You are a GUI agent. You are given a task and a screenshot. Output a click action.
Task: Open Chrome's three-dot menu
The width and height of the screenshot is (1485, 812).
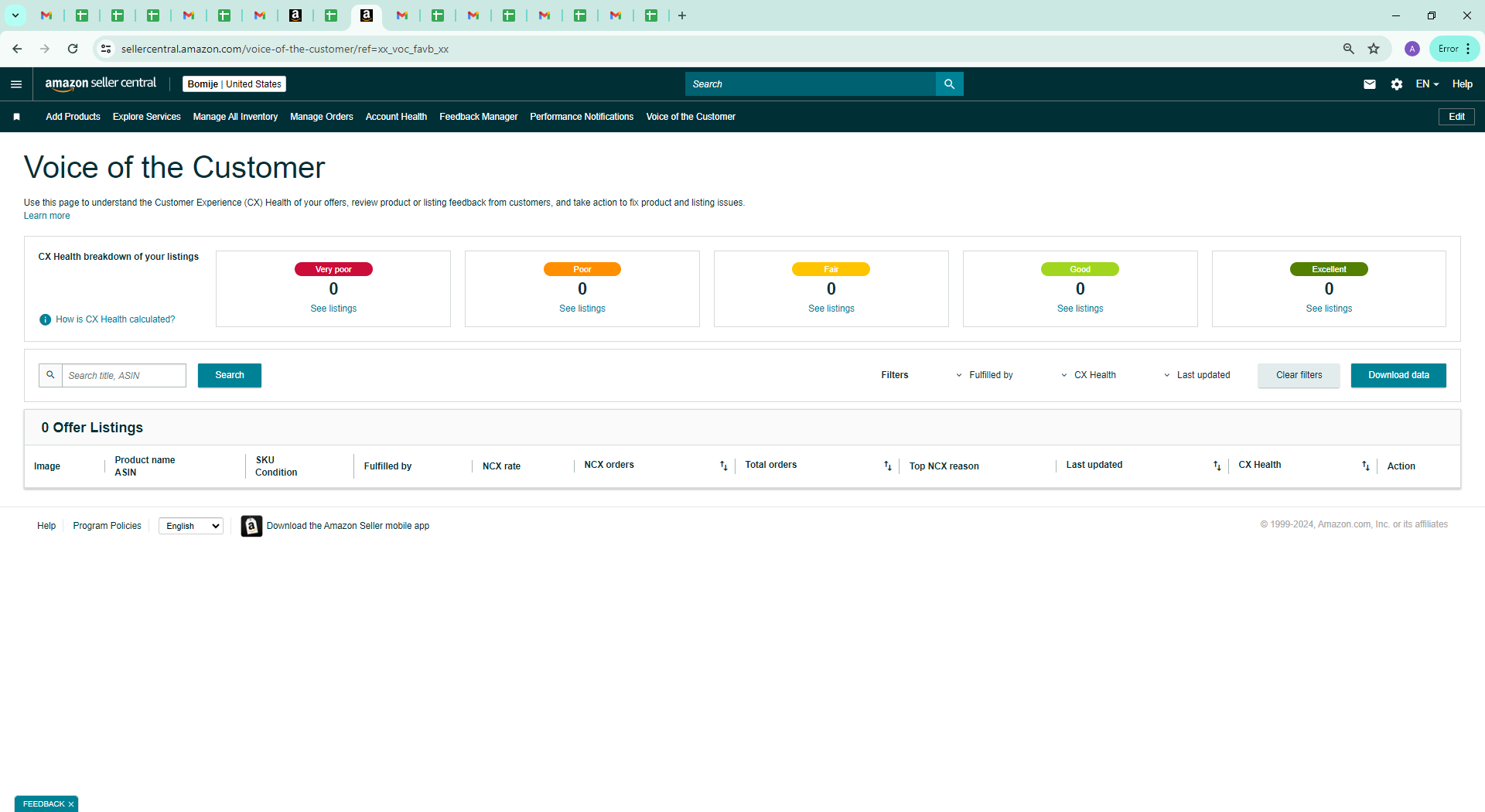(1468, 49)
